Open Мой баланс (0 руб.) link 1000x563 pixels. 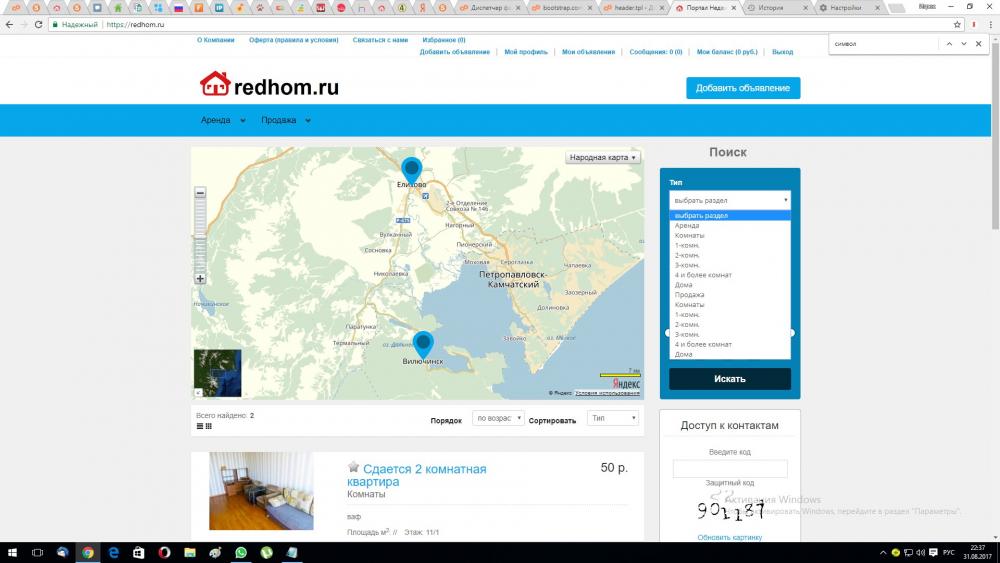click(x=727, y=52)
